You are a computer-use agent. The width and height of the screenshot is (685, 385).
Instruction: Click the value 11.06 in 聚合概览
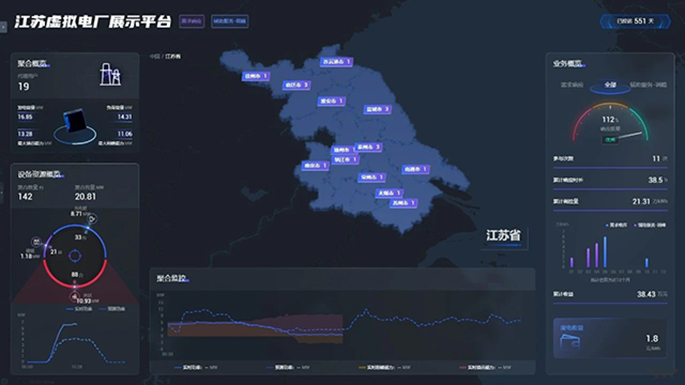(125, 134)
